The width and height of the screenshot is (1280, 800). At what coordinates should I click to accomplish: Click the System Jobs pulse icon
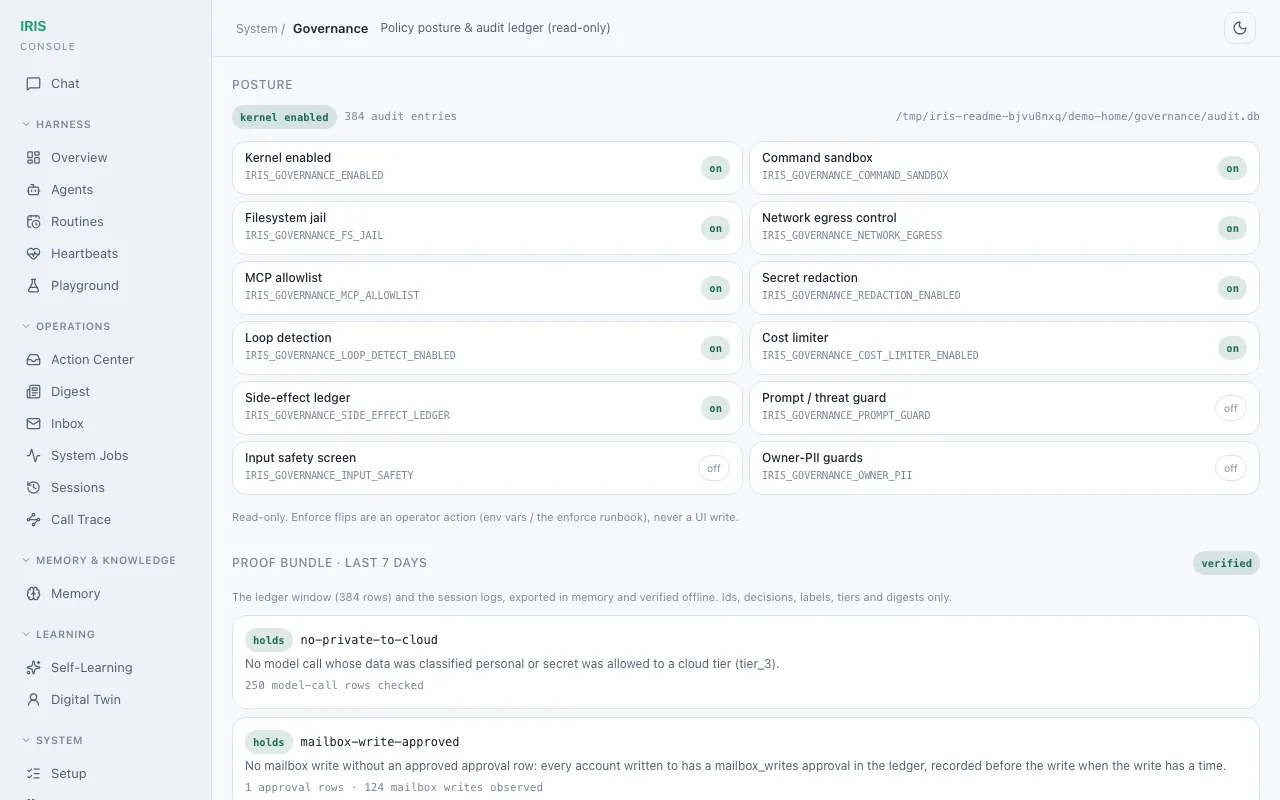33,456
